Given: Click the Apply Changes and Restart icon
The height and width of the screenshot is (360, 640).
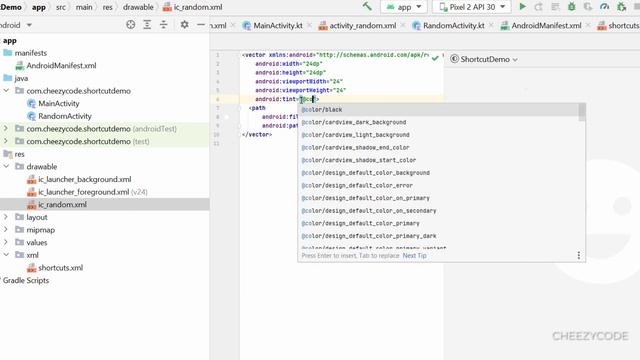Looking at the screenshot, I should 538,7.
